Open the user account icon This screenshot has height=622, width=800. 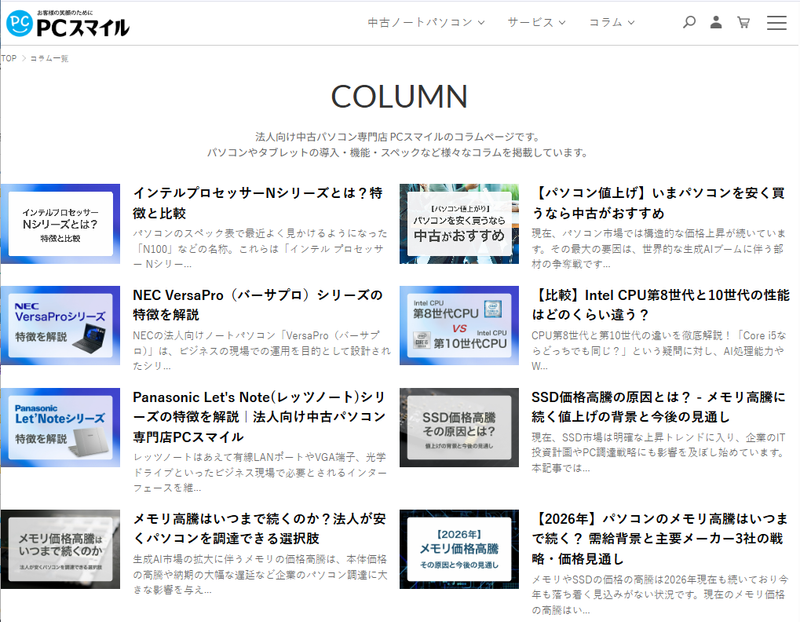(716, 22)
